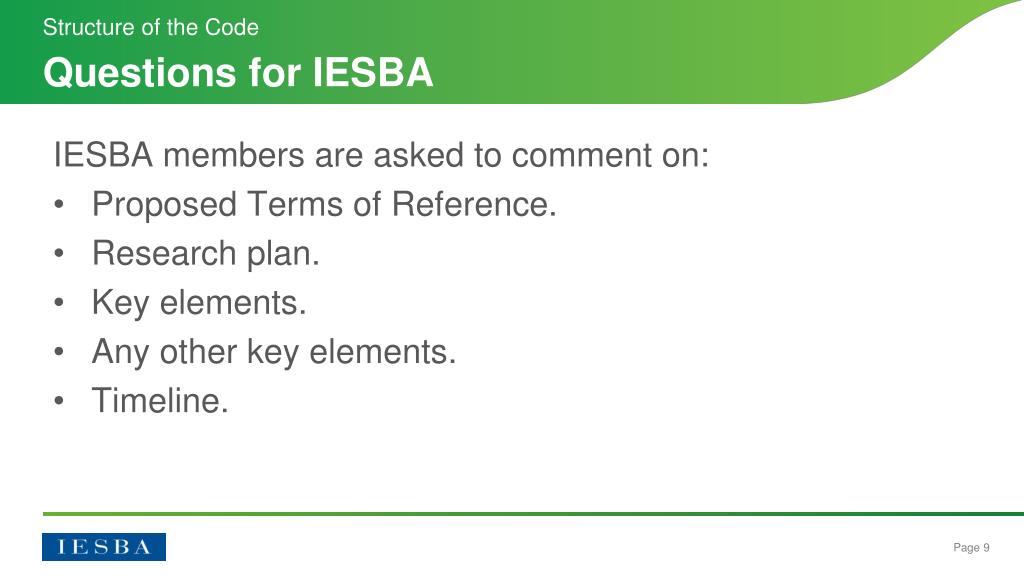This screenshot has width=1024, height=576.
Task: Select the 'Any other key elements.' text
Action: tap(274, 352)
